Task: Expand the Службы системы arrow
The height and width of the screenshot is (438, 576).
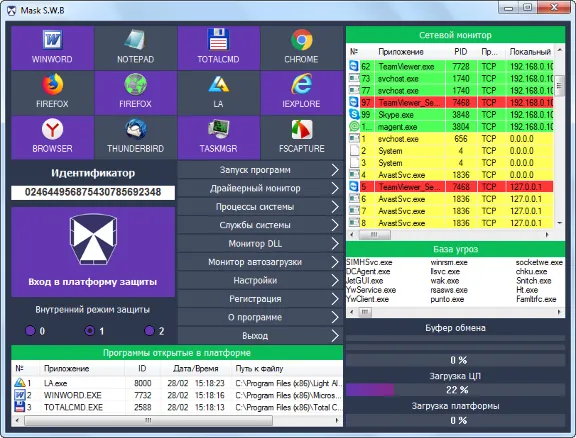Action: click(x=335, y=225)
